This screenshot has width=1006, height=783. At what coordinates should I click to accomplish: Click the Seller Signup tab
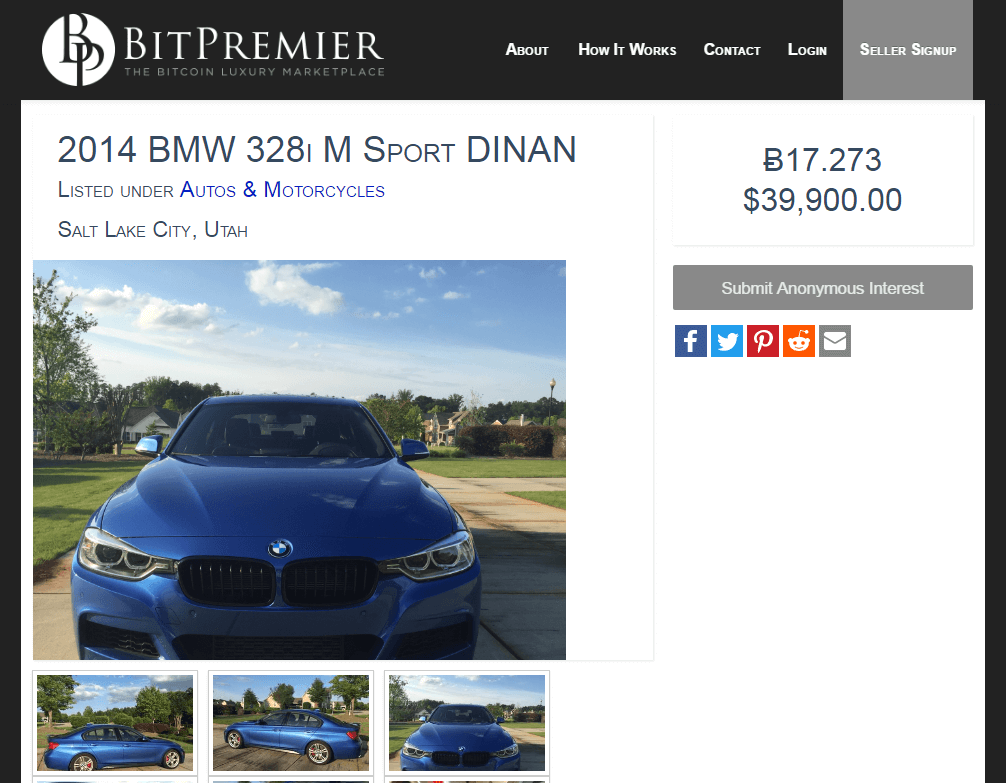[907, 49]
